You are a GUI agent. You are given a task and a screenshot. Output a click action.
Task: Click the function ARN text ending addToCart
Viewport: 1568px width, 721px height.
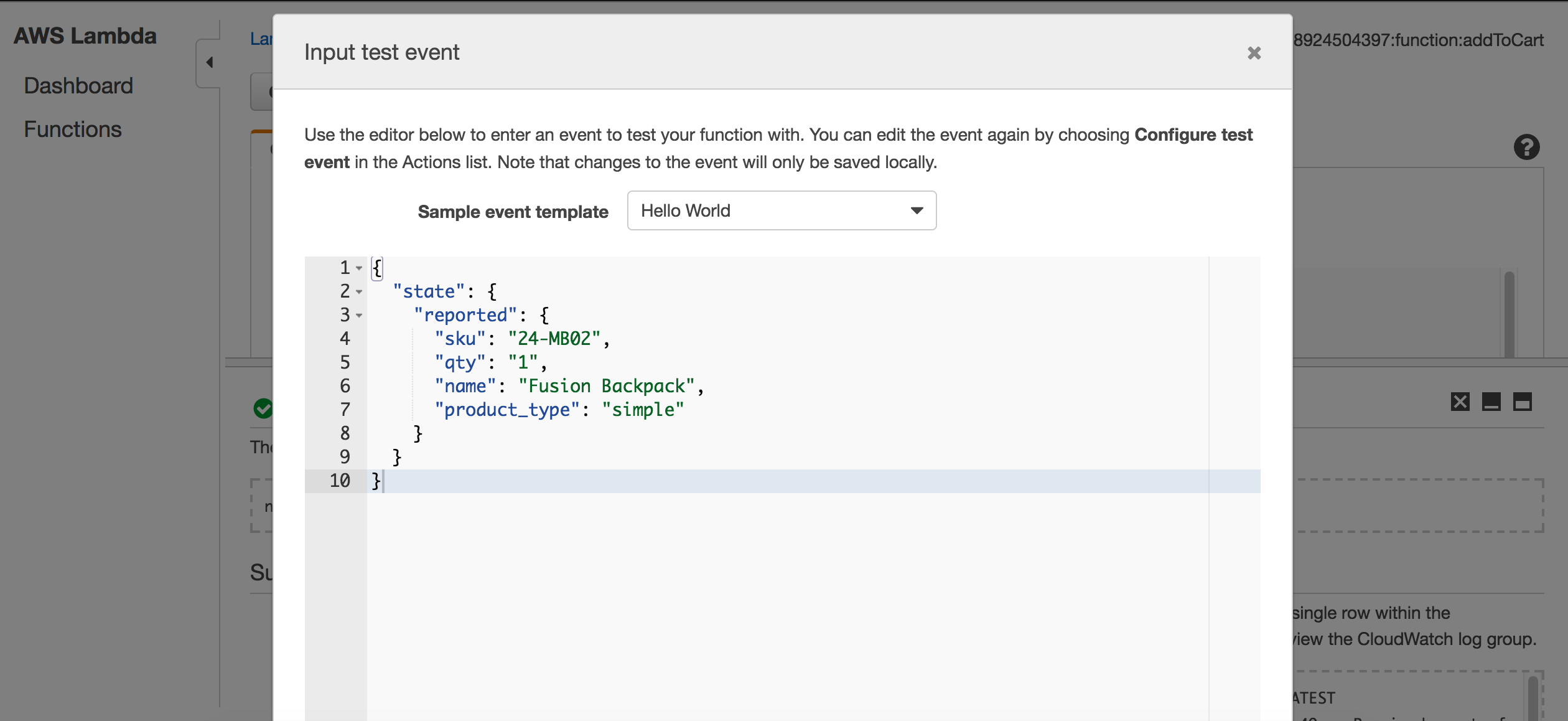(1419, 40)
